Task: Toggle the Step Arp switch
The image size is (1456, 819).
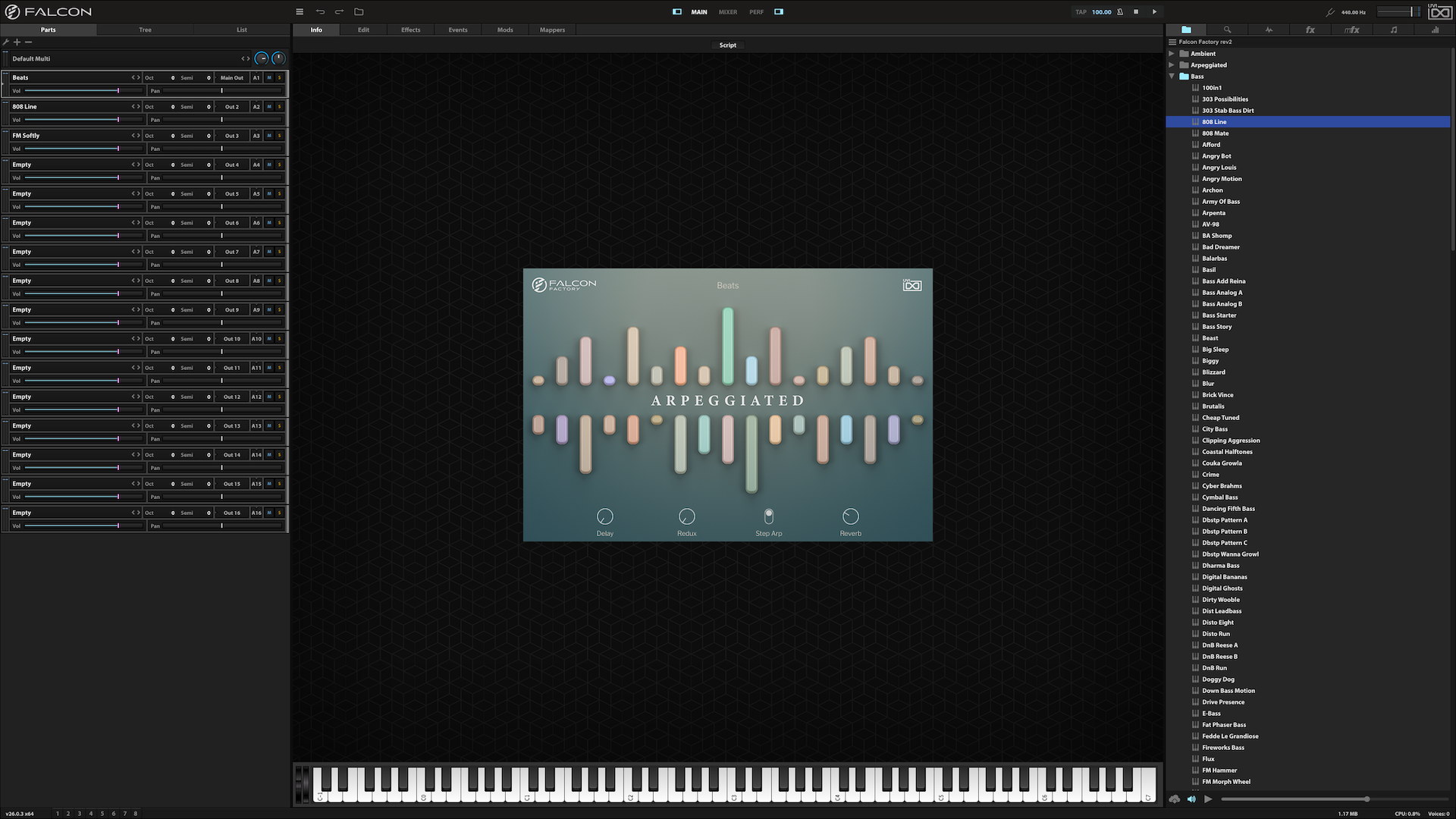Action: pos(769,516)
